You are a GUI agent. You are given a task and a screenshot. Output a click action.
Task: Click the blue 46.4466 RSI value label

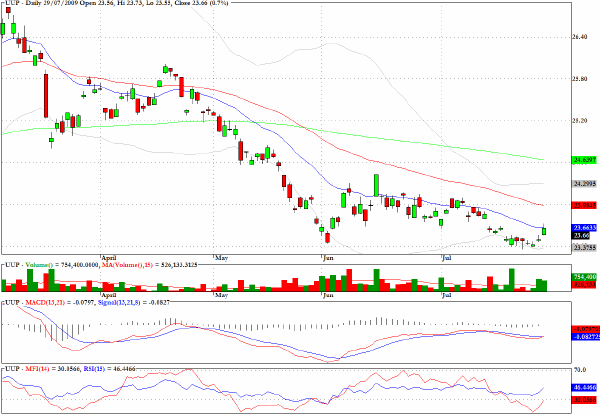584,388
